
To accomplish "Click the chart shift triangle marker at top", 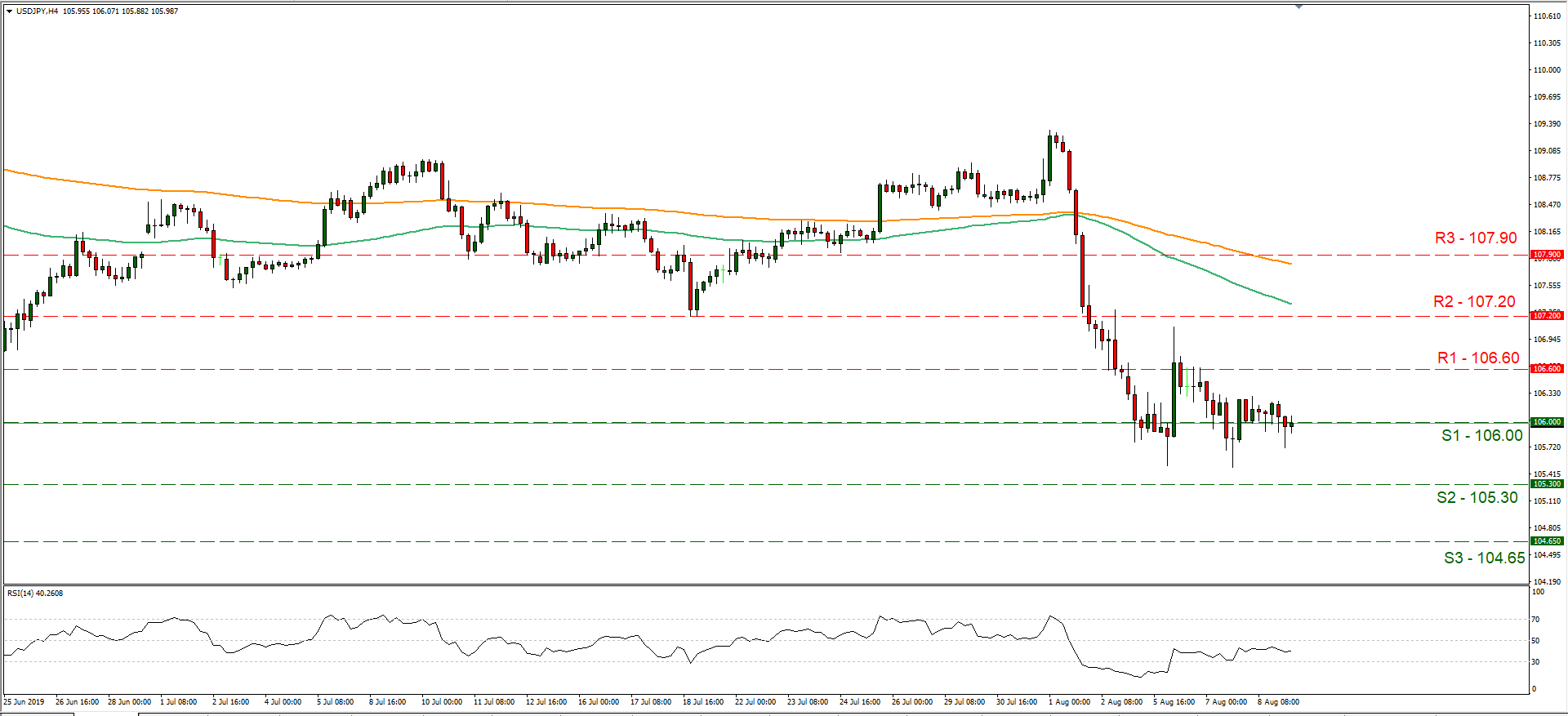I will coord(1298,7).
